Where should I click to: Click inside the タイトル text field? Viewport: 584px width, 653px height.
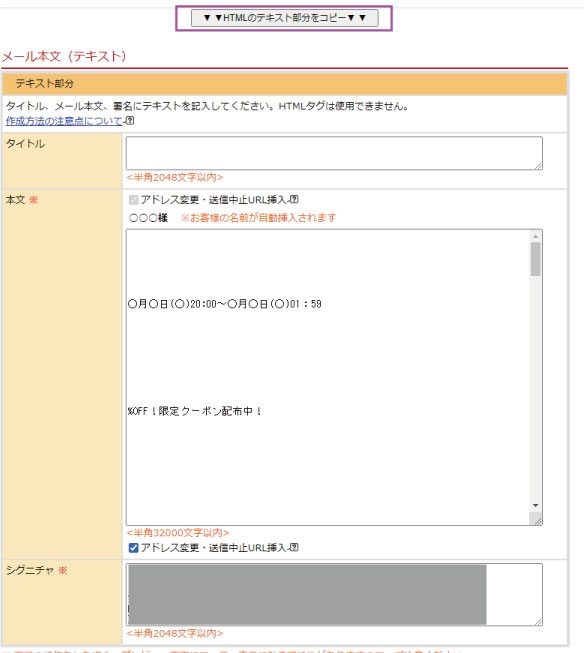(x=334, y=153)
